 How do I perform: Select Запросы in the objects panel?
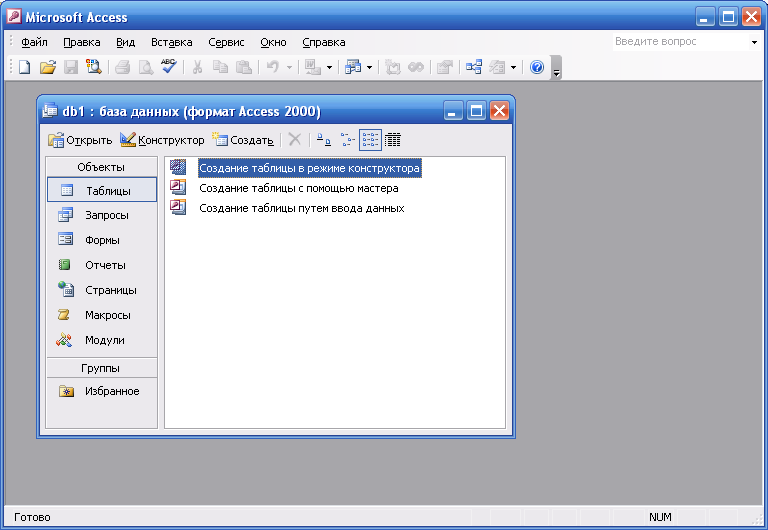point(102,215)
